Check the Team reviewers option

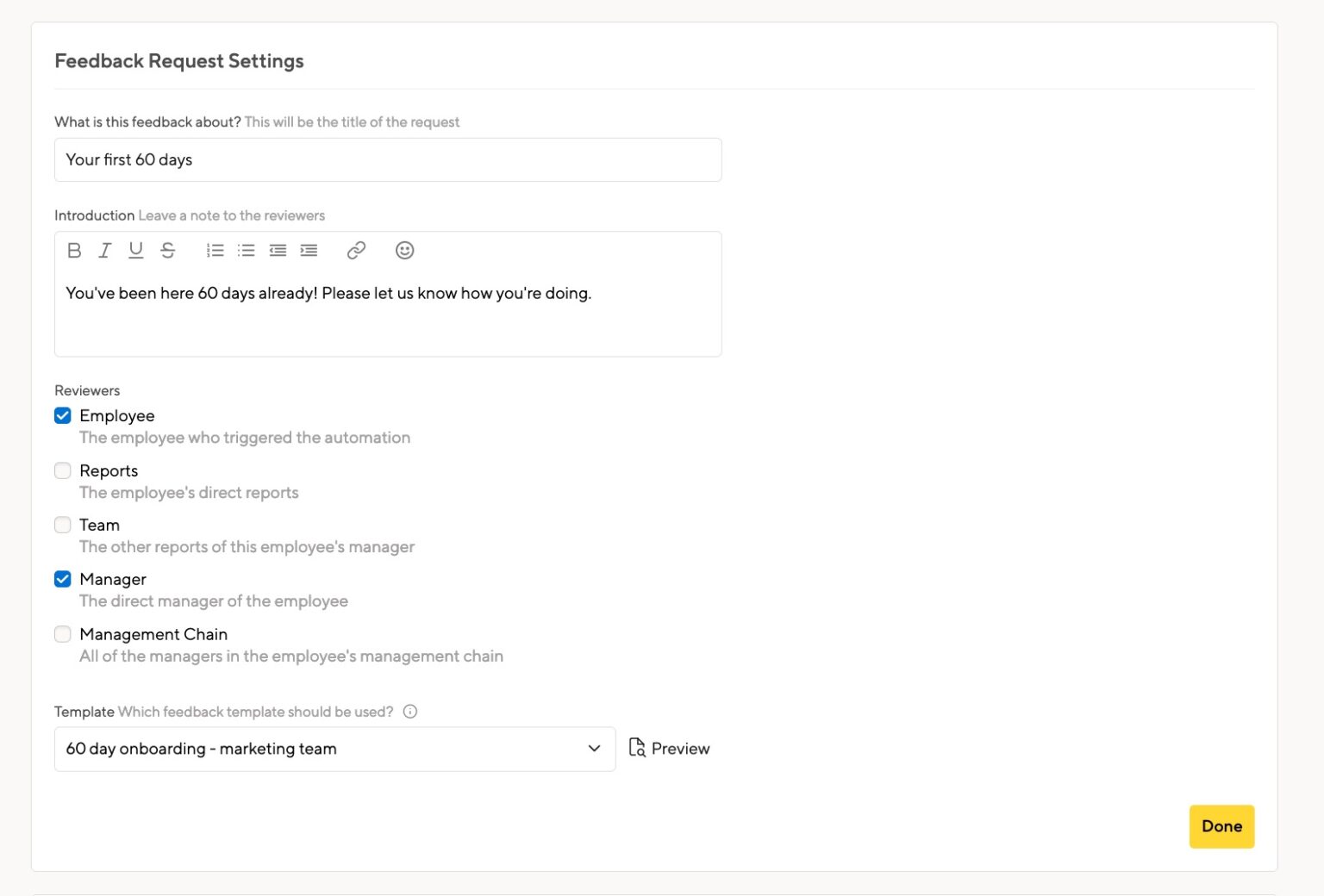62,525
